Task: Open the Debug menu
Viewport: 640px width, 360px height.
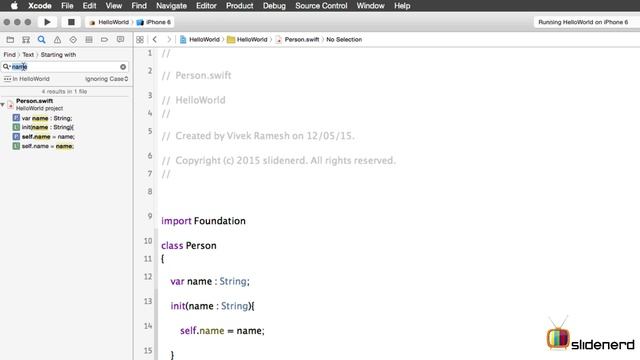Action: (274, 6)
